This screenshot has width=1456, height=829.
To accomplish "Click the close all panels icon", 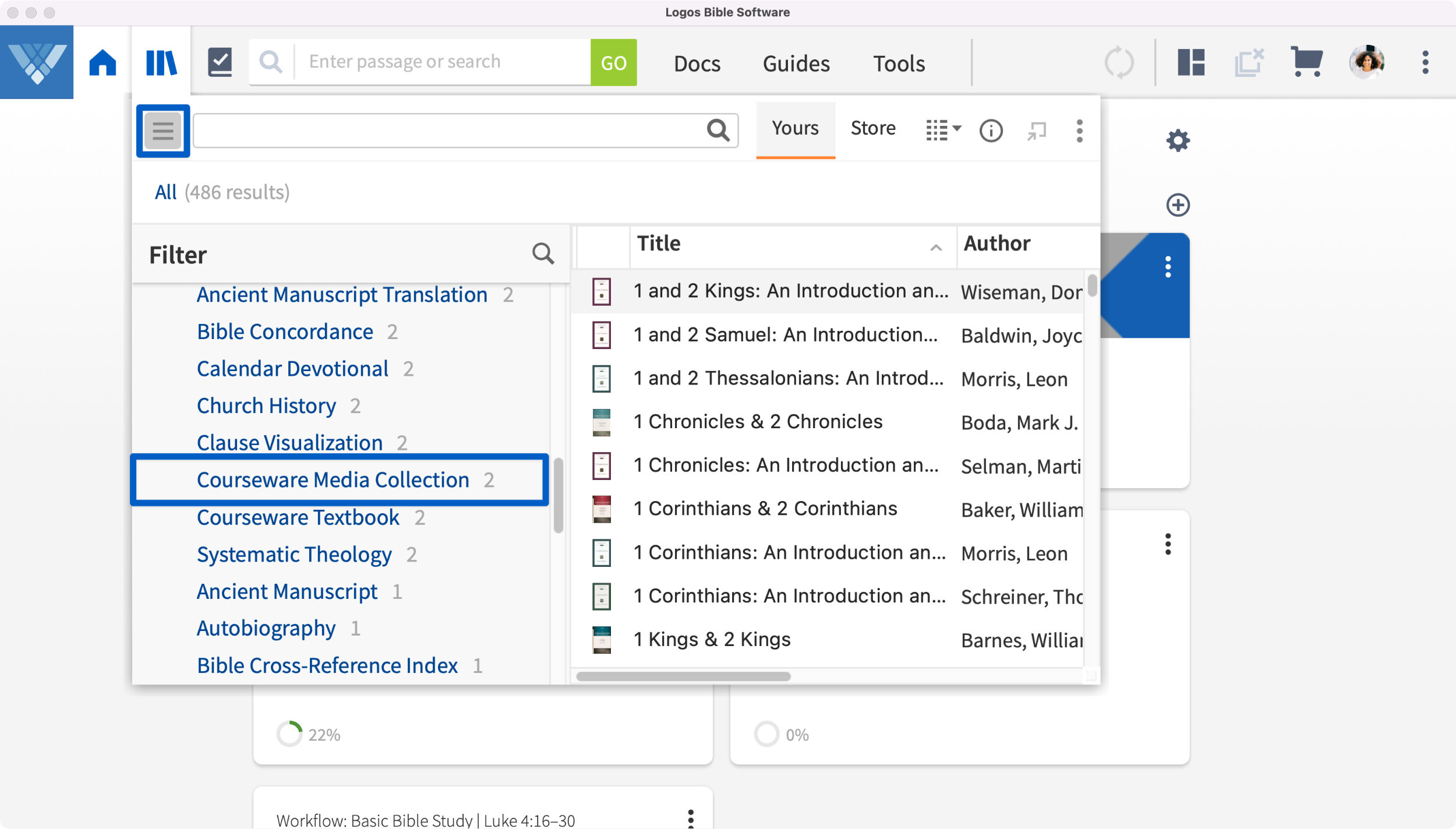I will [1249, 62].
